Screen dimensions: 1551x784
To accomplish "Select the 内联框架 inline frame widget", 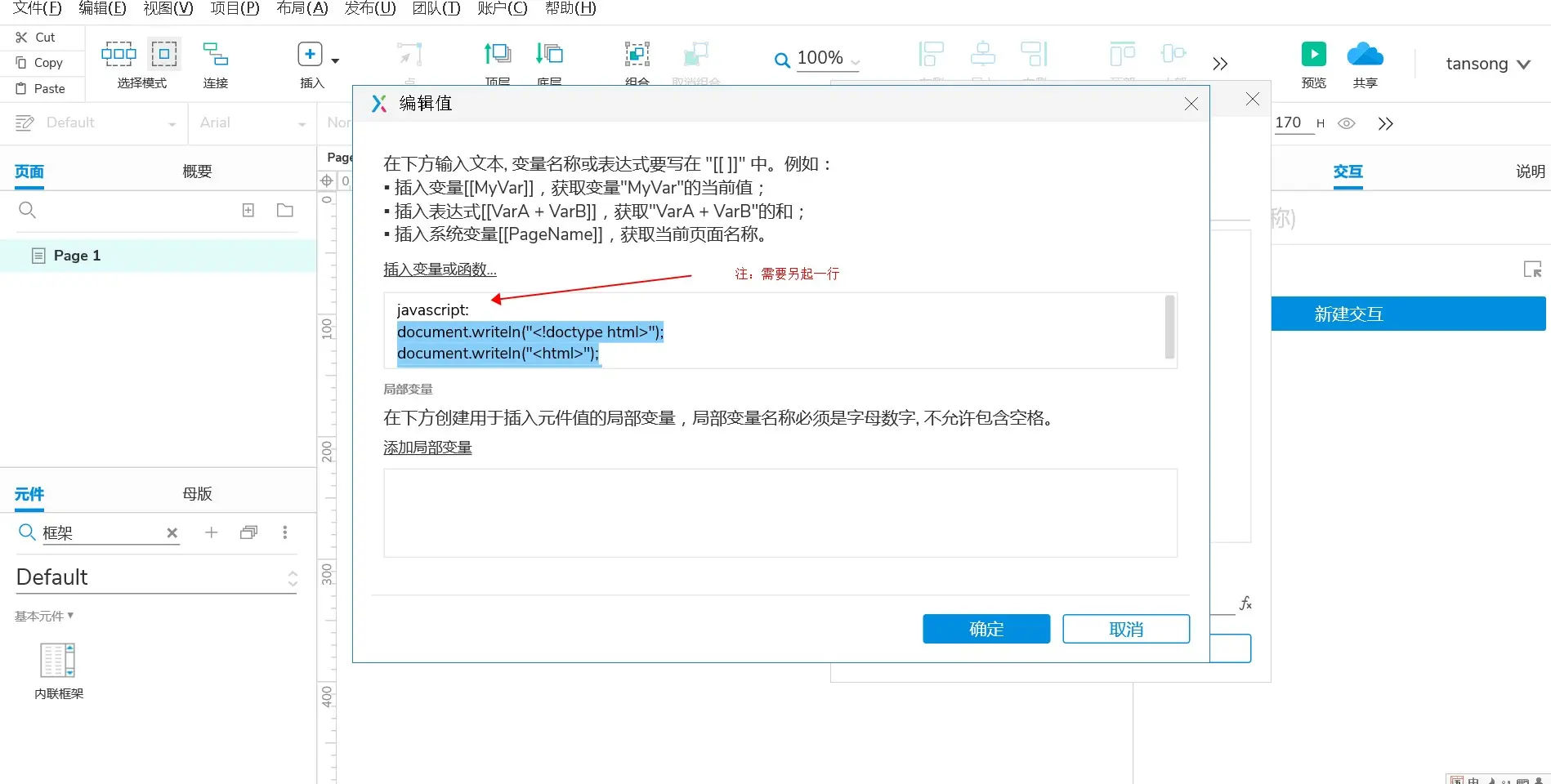I will (x=58, y=671).
